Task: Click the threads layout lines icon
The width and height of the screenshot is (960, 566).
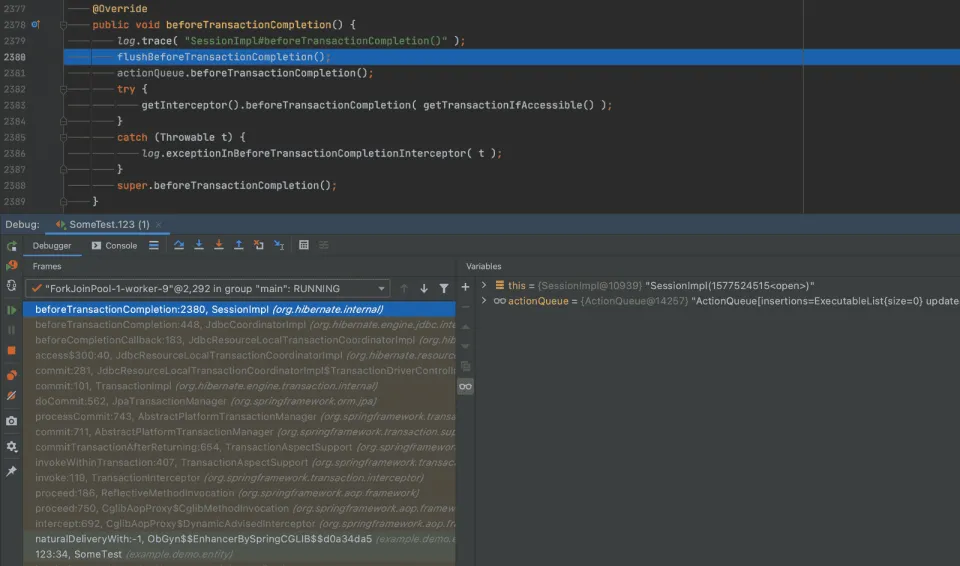Action: [x=154, y=245]
